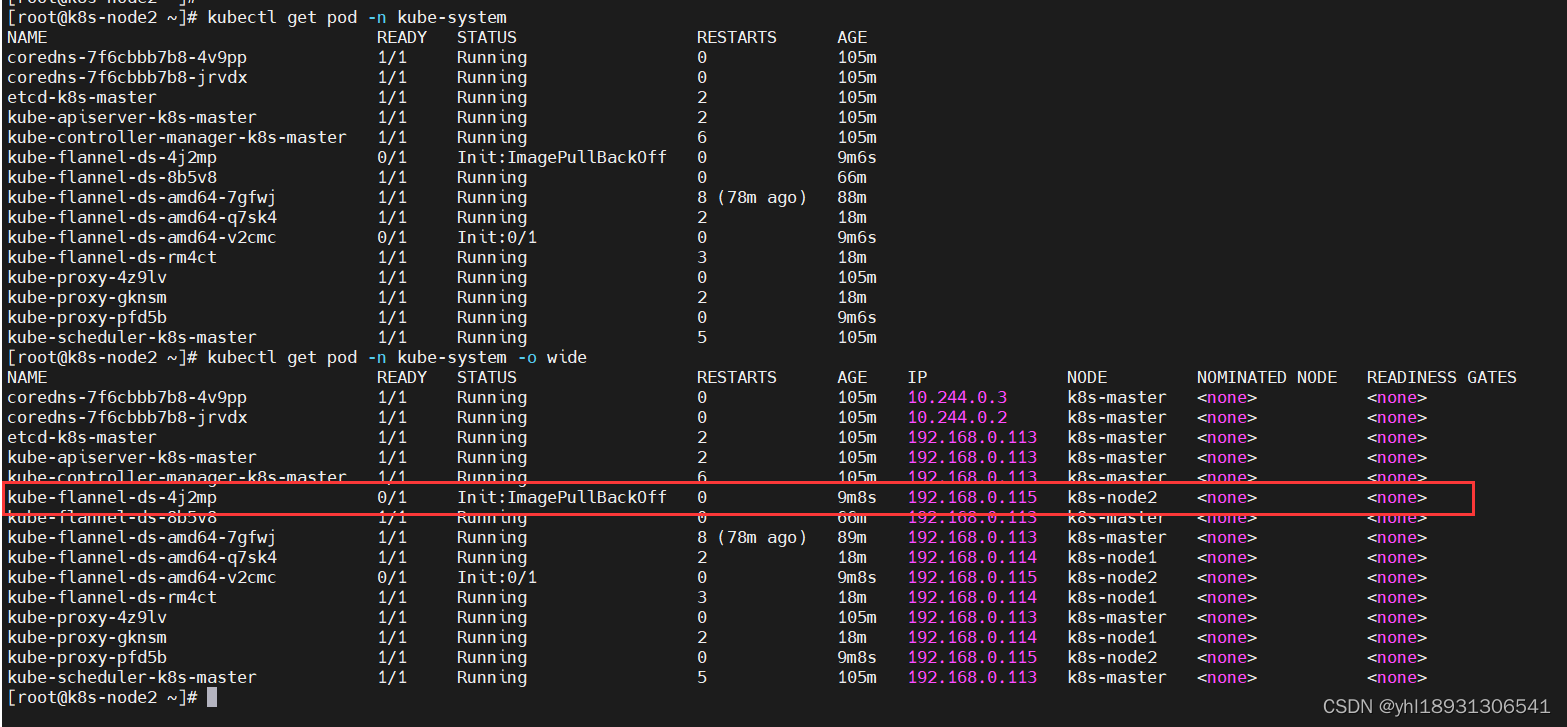The width and height of the screenshot is (1567, 727).
Task: Click the IP address 10.244.0.2
Action: (957, 417)
